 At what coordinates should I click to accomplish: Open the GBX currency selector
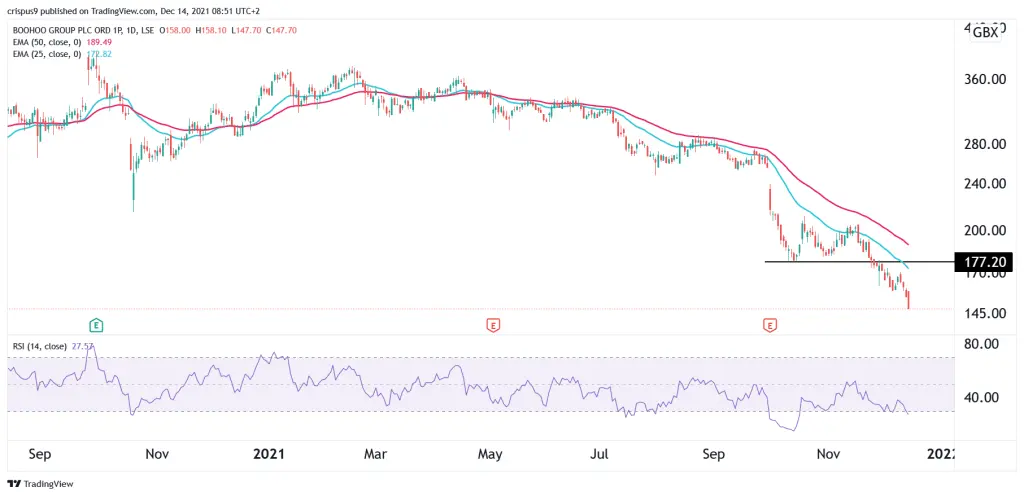(985, 33)
